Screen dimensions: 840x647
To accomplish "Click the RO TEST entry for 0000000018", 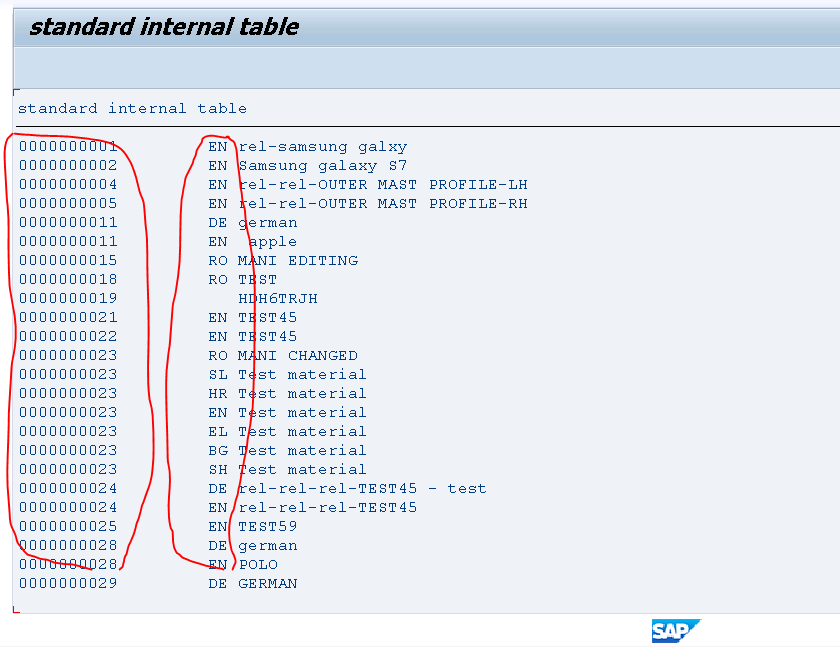I will pyautogui.click(x=255, y=279).
